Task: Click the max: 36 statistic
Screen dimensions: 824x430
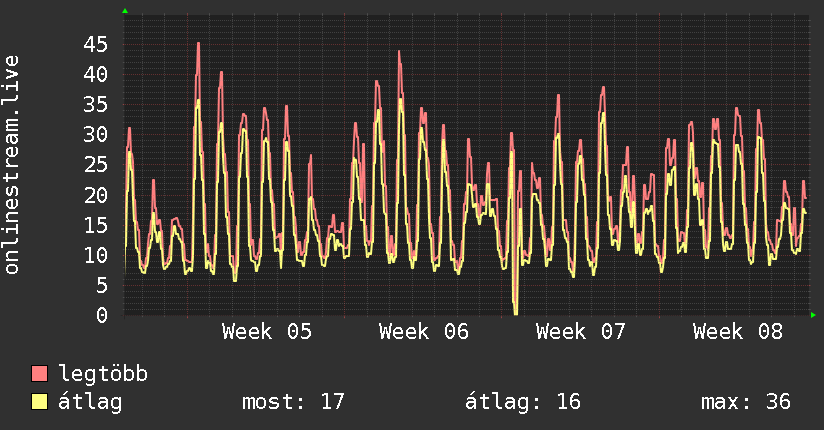Action: [746, 402]
